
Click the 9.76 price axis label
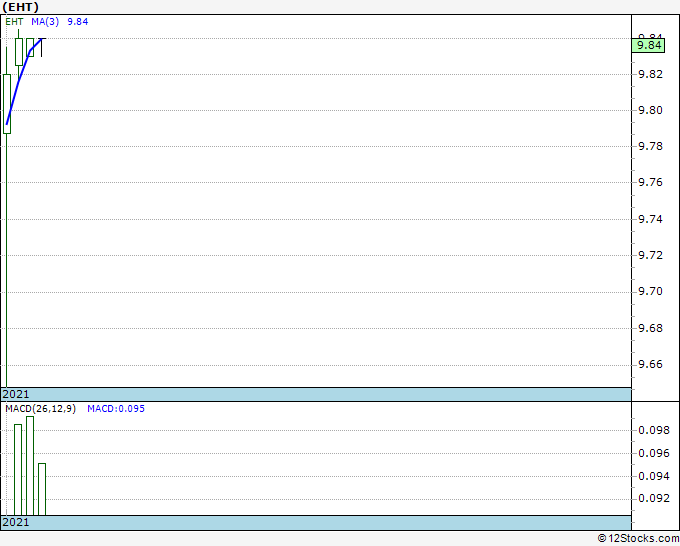pyautogui.click(x=651, y=183)
